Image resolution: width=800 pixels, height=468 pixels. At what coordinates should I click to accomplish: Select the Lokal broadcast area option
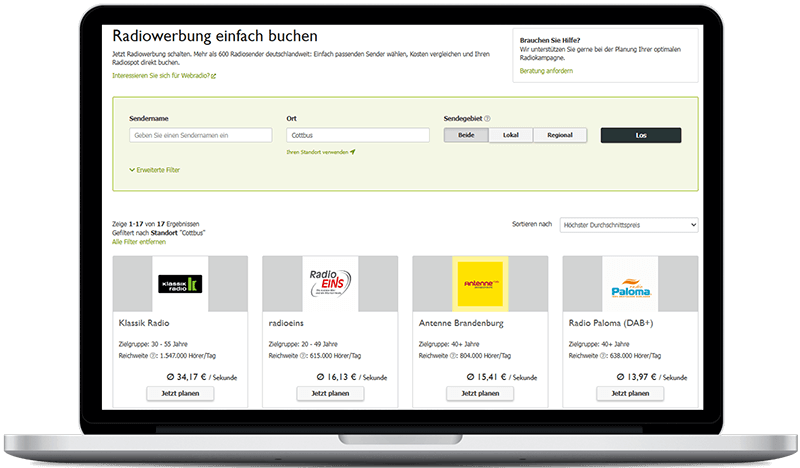[x=511, y=135]
